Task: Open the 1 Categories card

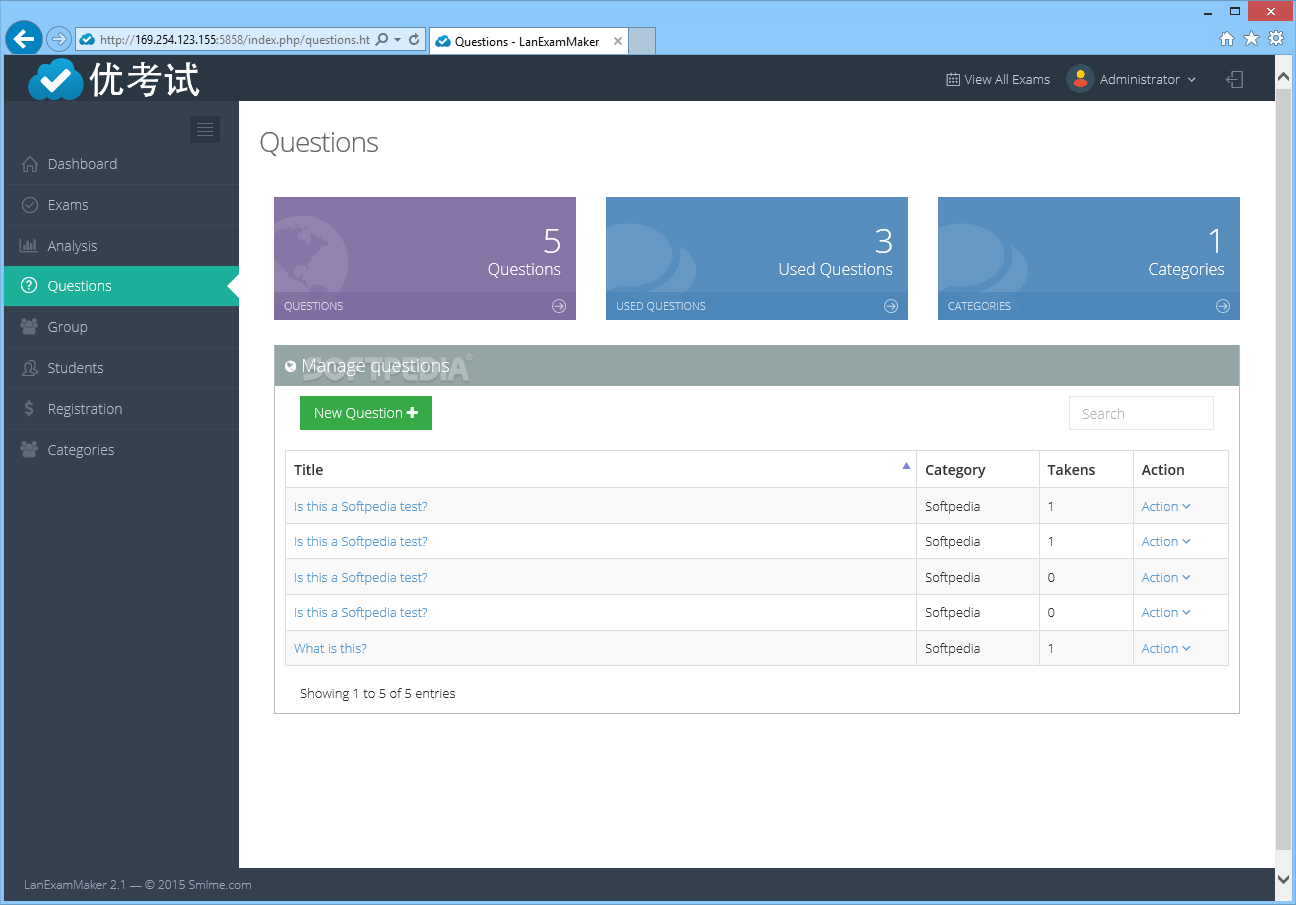Action: click(1089, 258)
